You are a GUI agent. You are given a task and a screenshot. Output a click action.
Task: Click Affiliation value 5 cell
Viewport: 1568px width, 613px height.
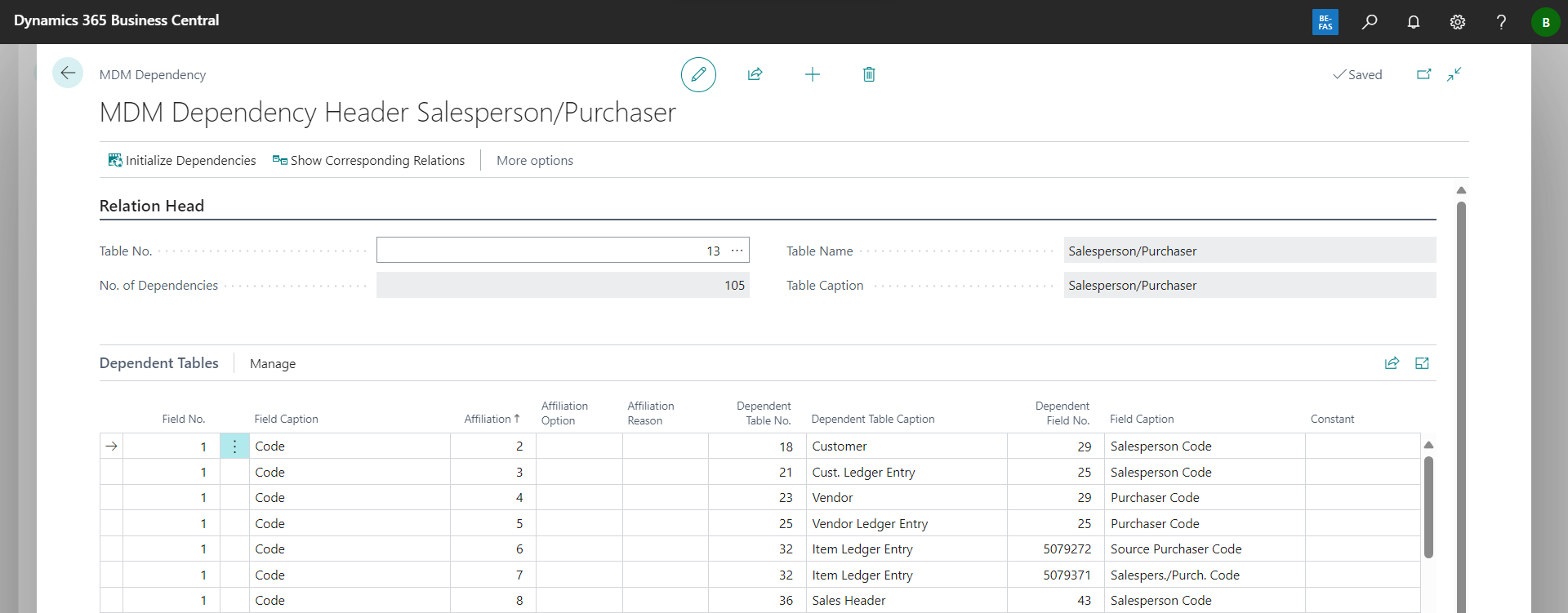[493, 523]
